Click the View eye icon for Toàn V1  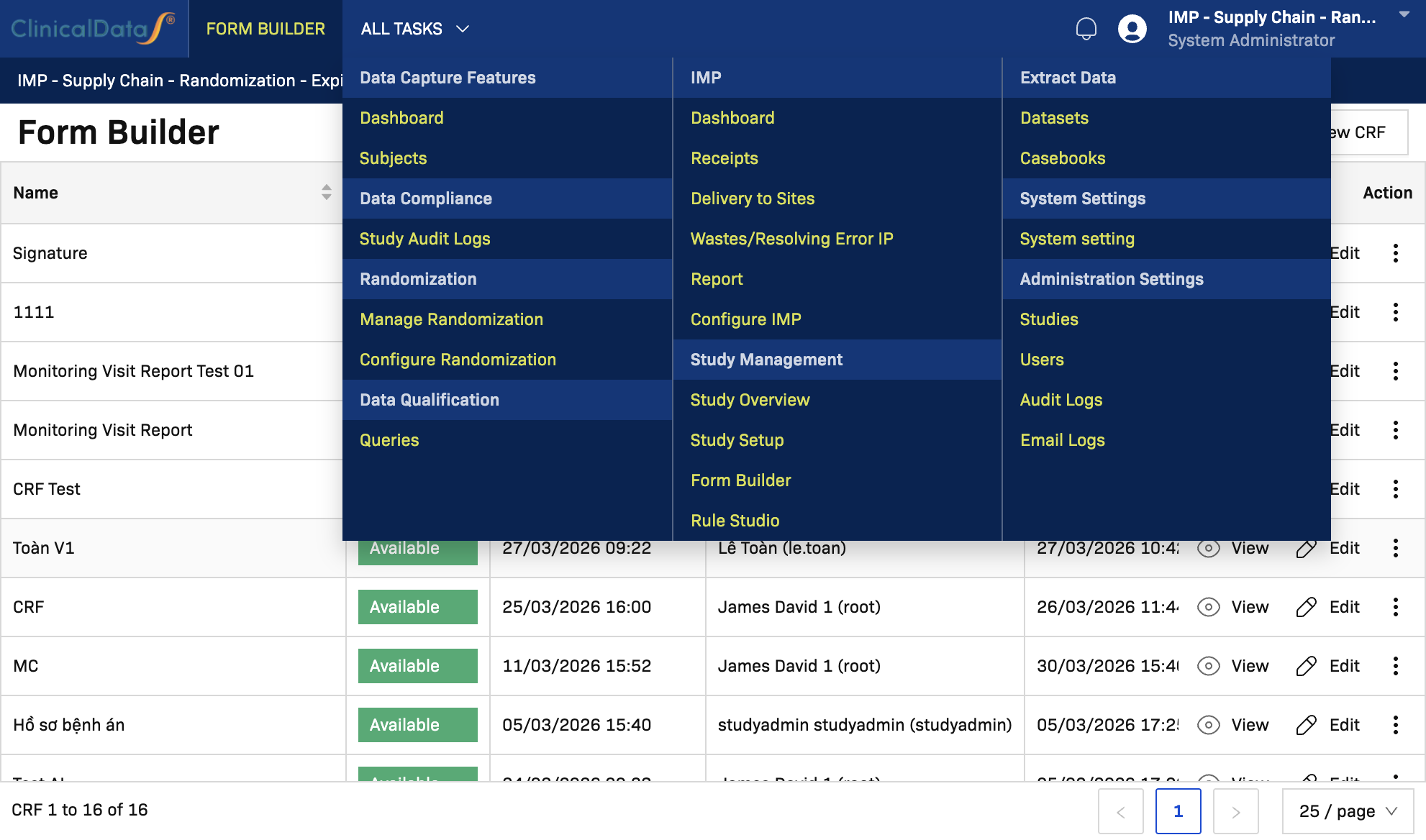1208,548
